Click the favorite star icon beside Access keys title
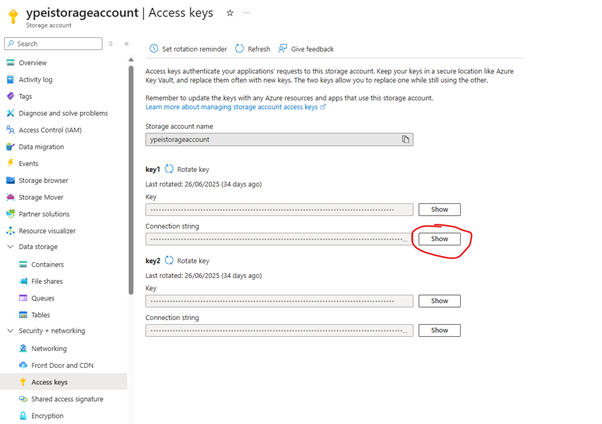This screenshot has height=424, width=602. (230, 13)
